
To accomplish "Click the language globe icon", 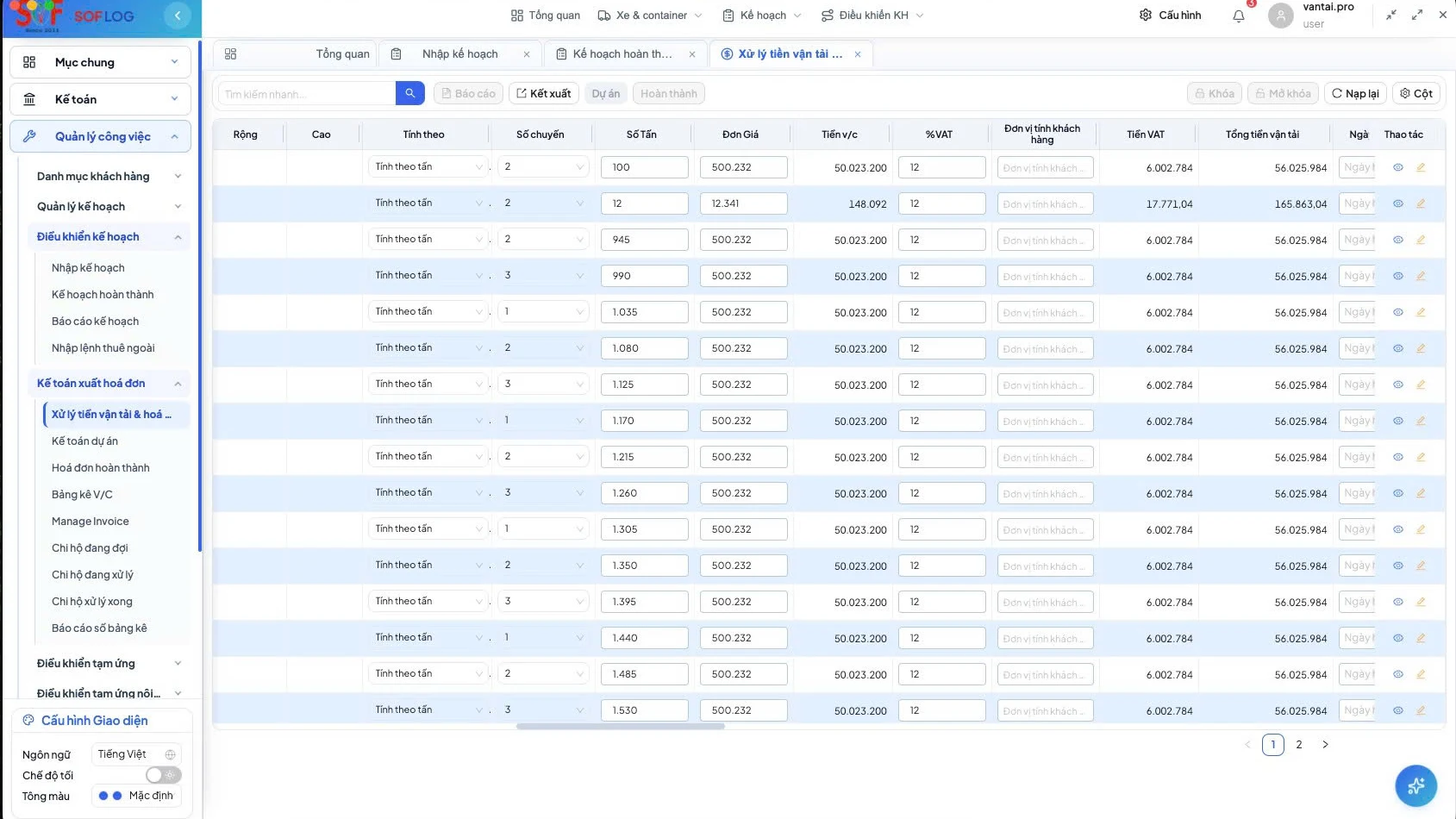I will 170,754.
